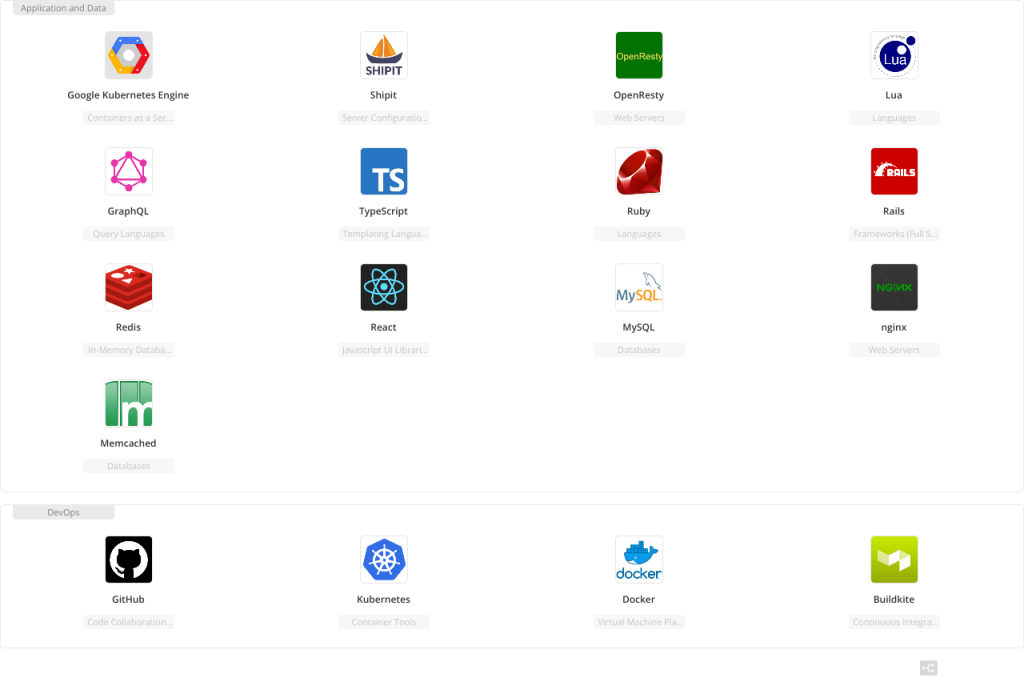Open the React atom icon

[384, 287]
